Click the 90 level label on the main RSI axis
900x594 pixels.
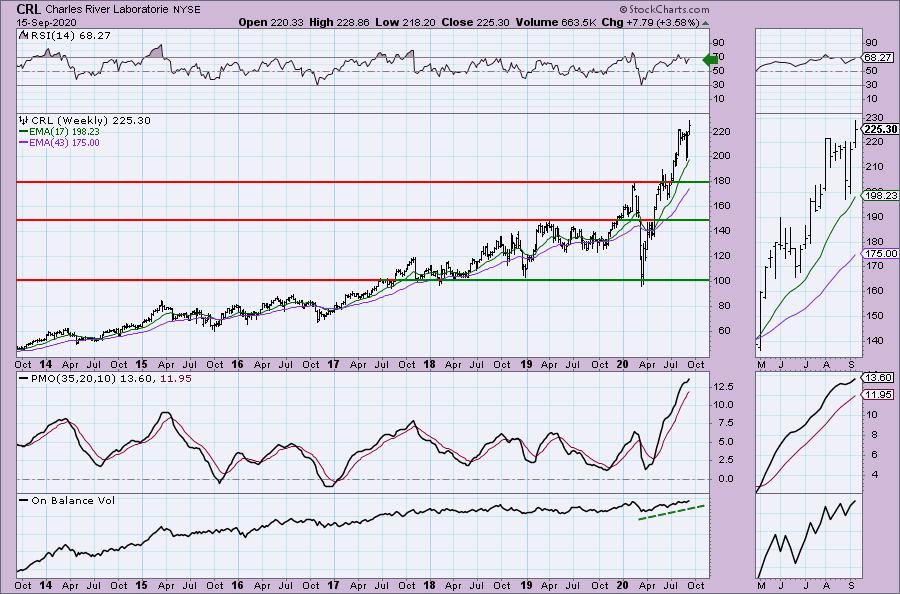point(719,42)
